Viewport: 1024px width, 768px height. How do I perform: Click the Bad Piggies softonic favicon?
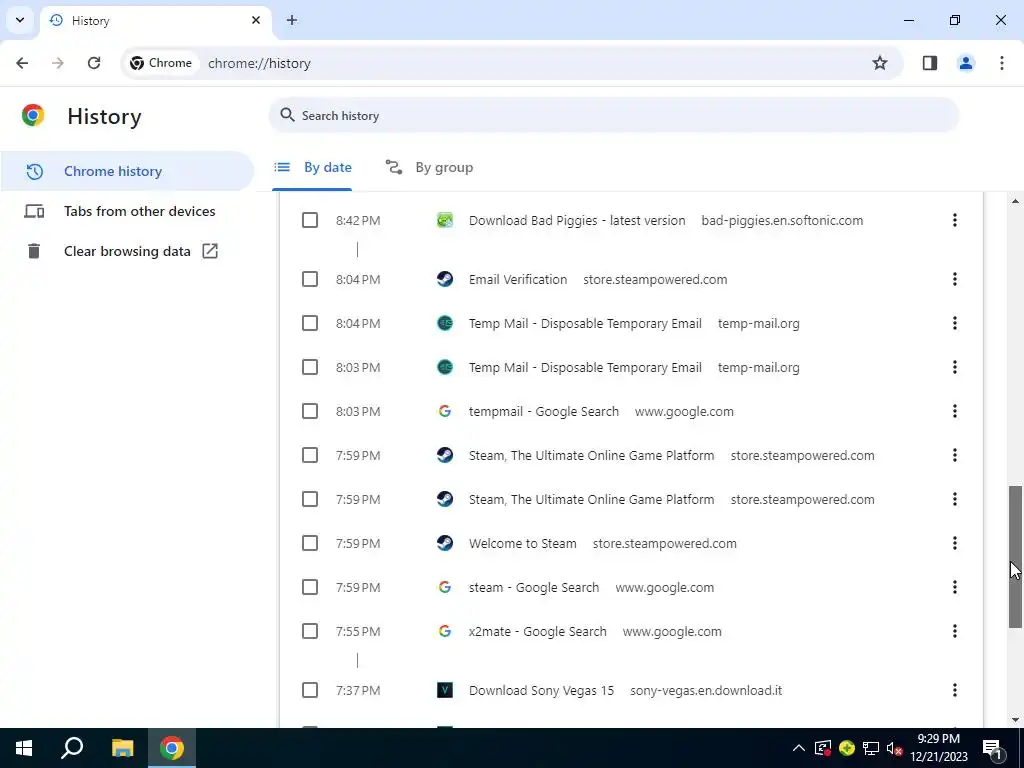tap(445, 220)
